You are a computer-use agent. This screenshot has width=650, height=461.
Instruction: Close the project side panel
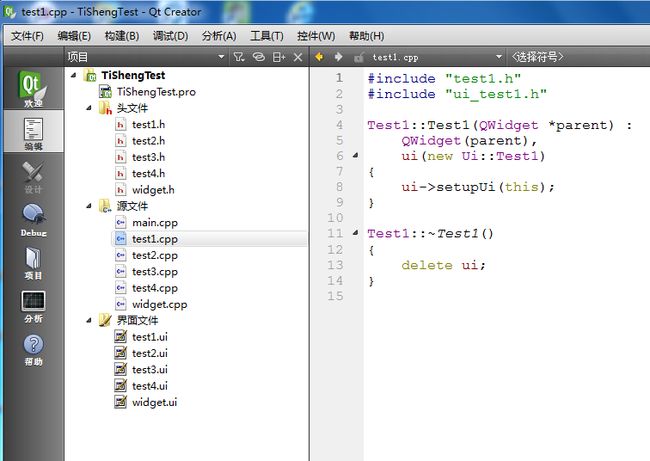pyautogui.click(x=298, y=57)
